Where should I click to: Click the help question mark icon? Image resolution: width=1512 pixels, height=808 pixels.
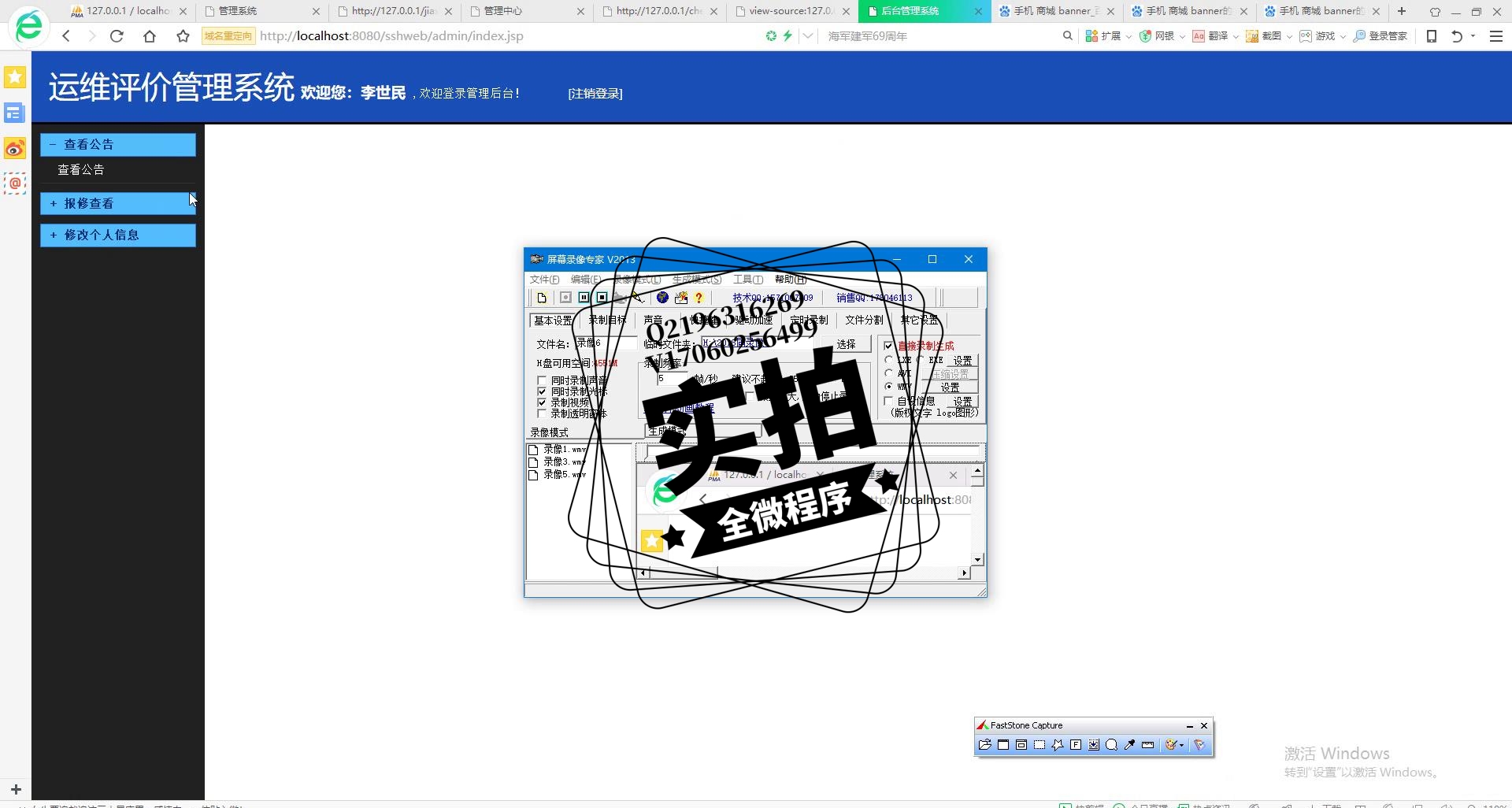coord(699,298)
